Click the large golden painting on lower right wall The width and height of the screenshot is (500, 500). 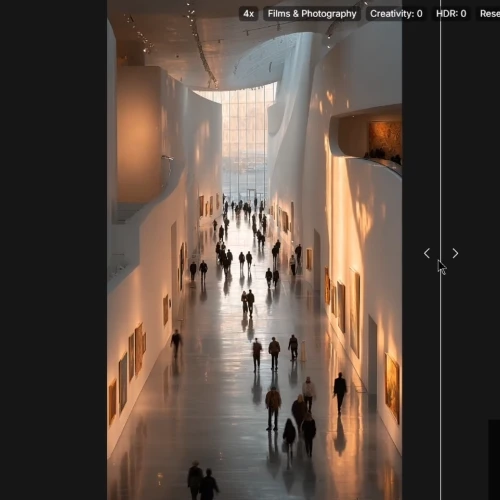click(392, 388)
